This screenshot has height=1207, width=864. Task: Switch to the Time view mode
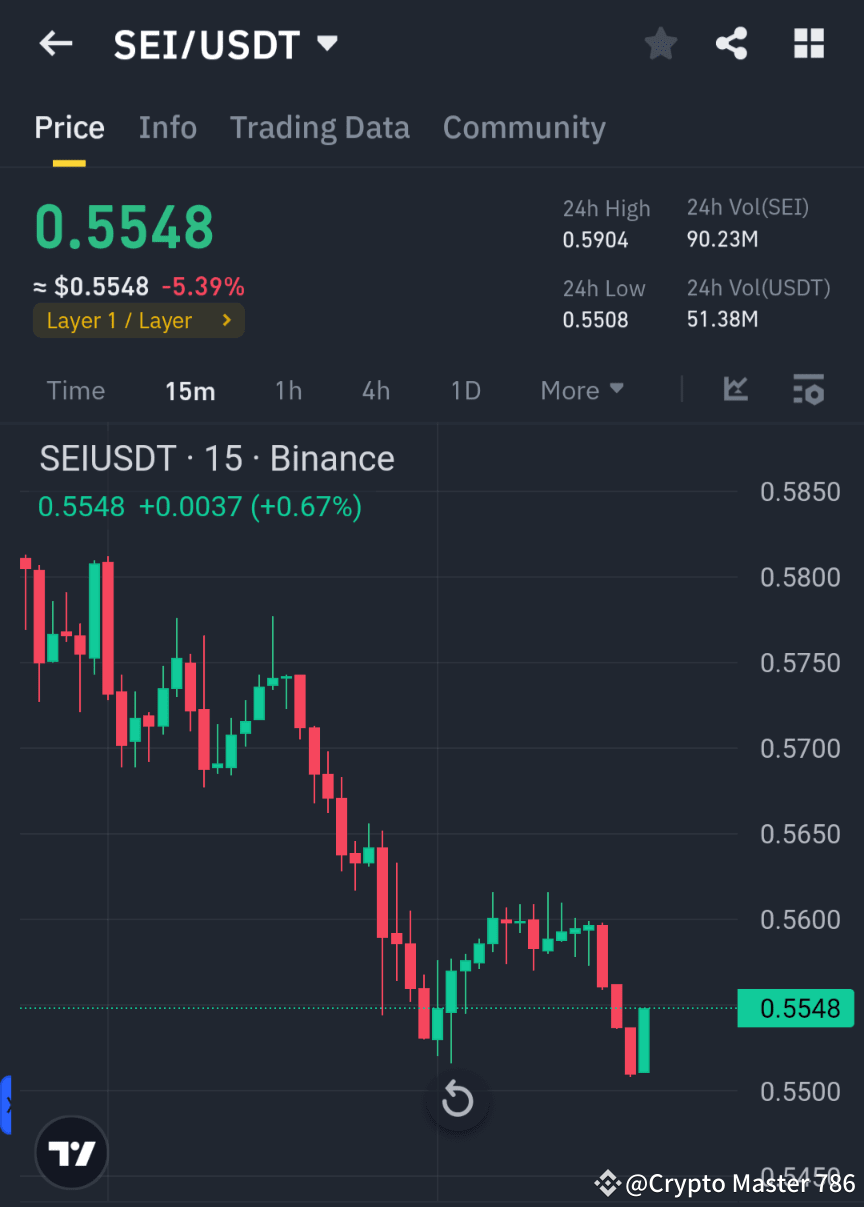click(x=76, y=390)
